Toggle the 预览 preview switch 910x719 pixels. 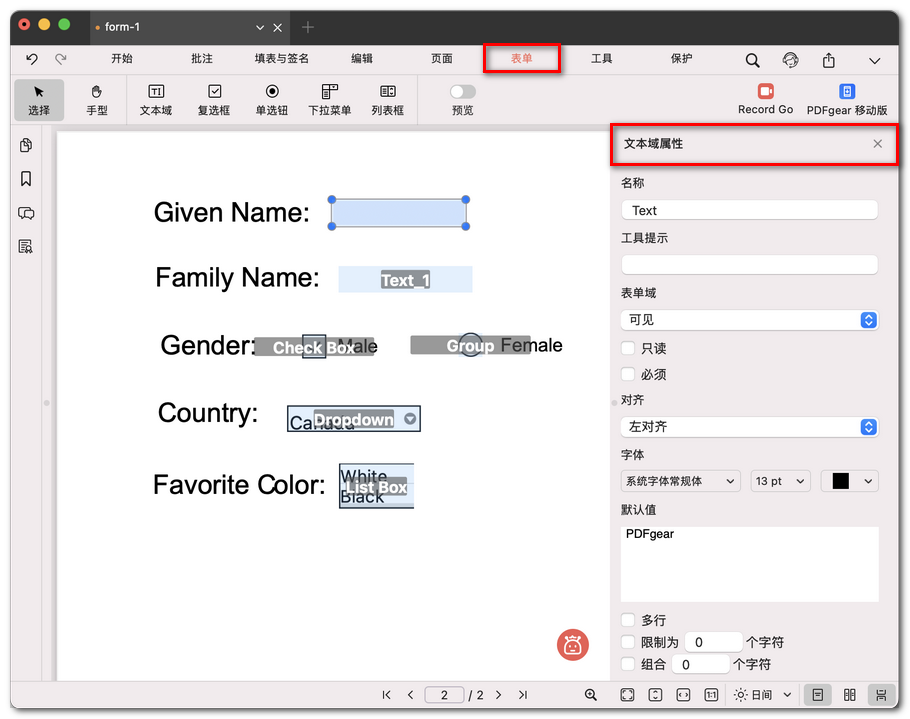(x=461, y=90)
